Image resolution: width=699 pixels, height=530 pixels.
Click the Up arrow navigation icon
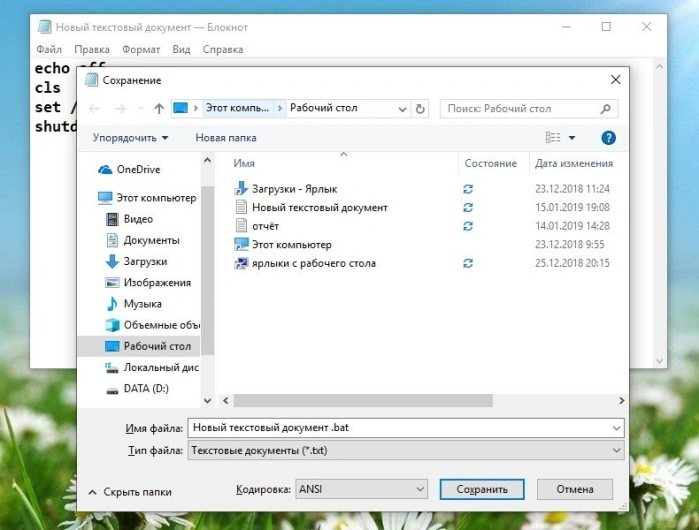[159, 108]
